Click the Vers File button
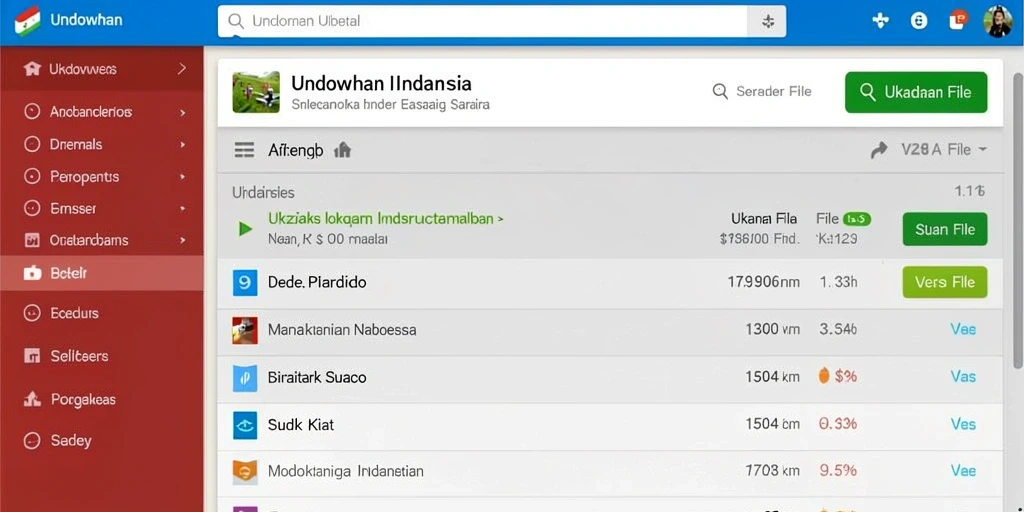The width and height of the screenshot is (1024, 512). [944, 282]
